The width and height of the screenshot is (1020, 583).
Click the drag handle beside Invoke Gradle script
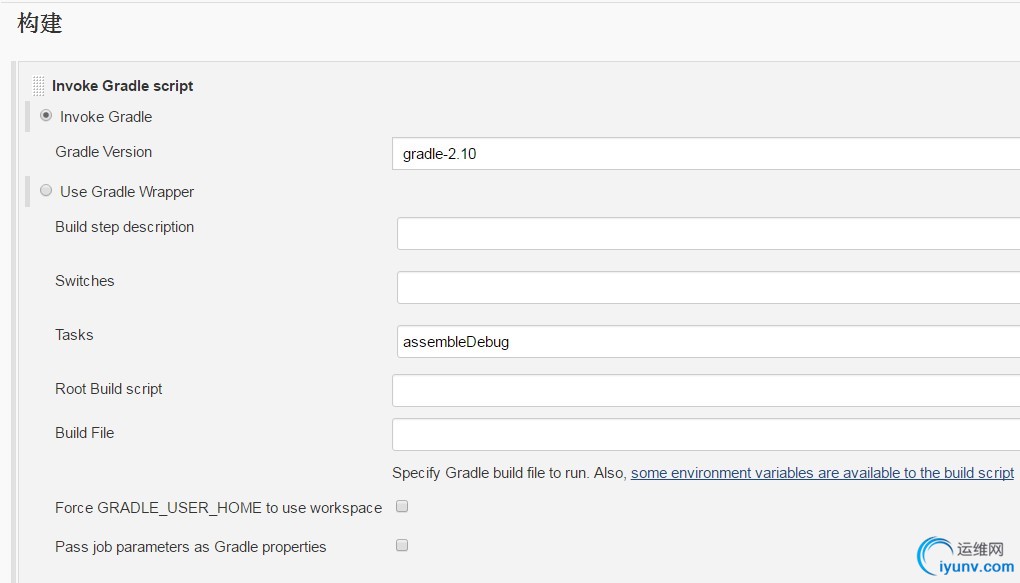(x=39, y=86)
